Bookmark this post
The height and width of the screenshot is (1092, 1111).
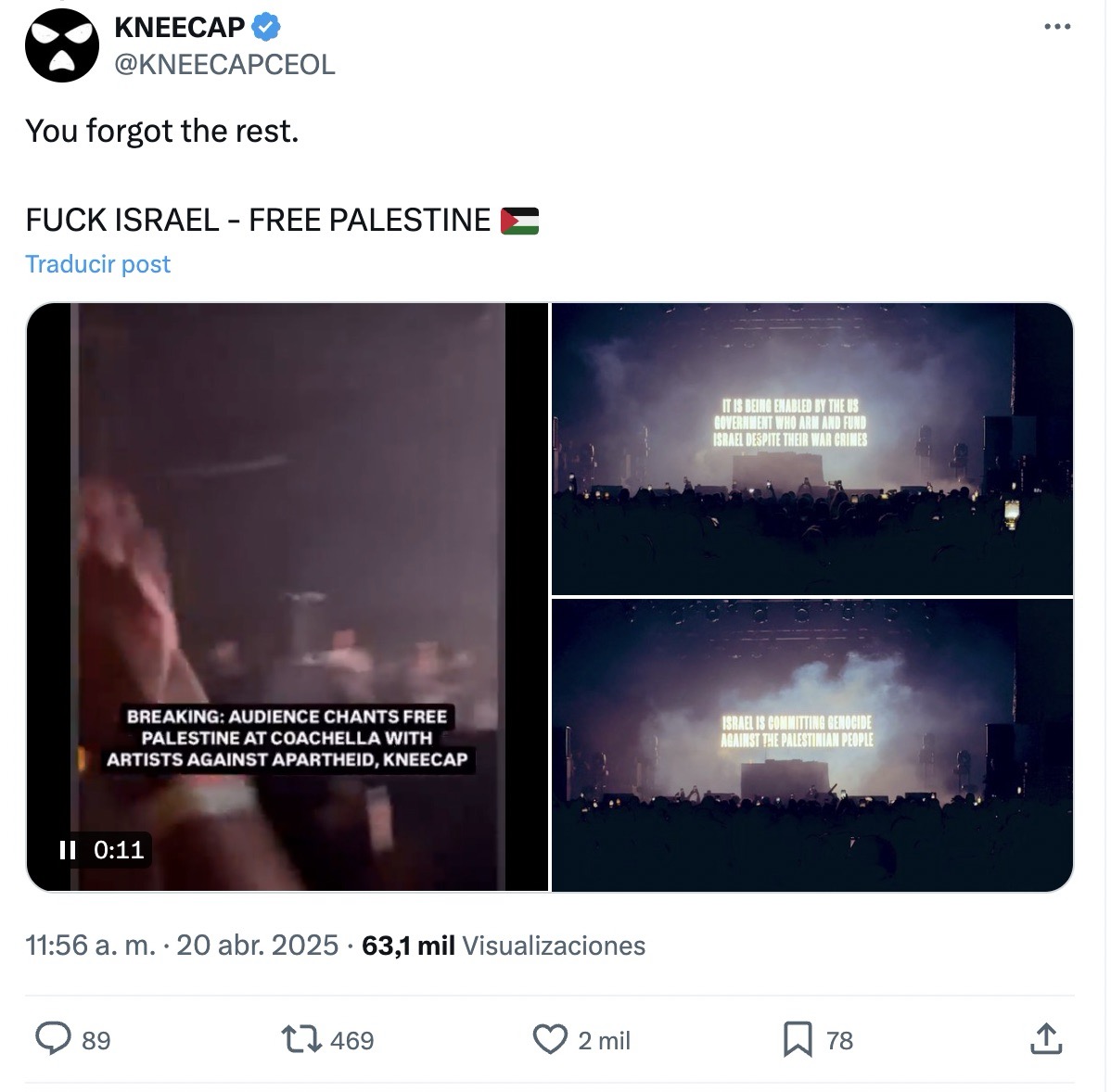(x=798, y=1039)
